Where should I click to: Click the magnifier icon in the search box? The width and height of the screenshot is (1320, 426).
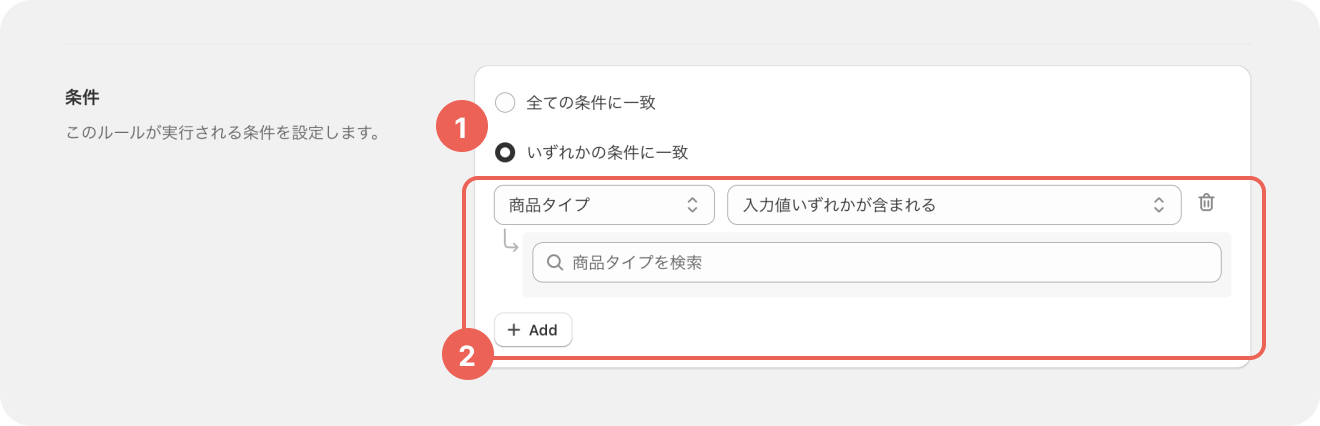point(554,263)
